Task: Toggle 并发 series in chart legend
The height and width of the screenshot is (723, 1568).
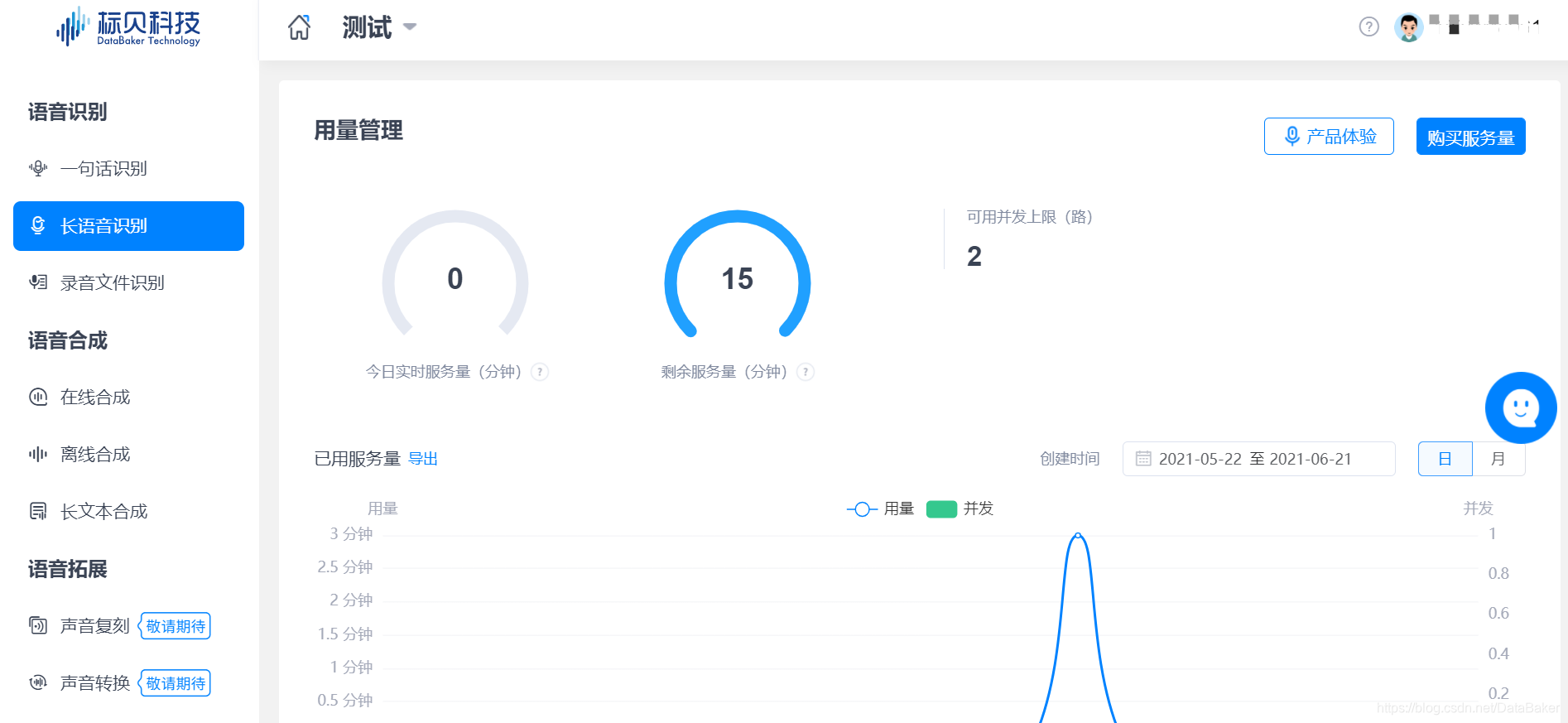Action: 960,509
